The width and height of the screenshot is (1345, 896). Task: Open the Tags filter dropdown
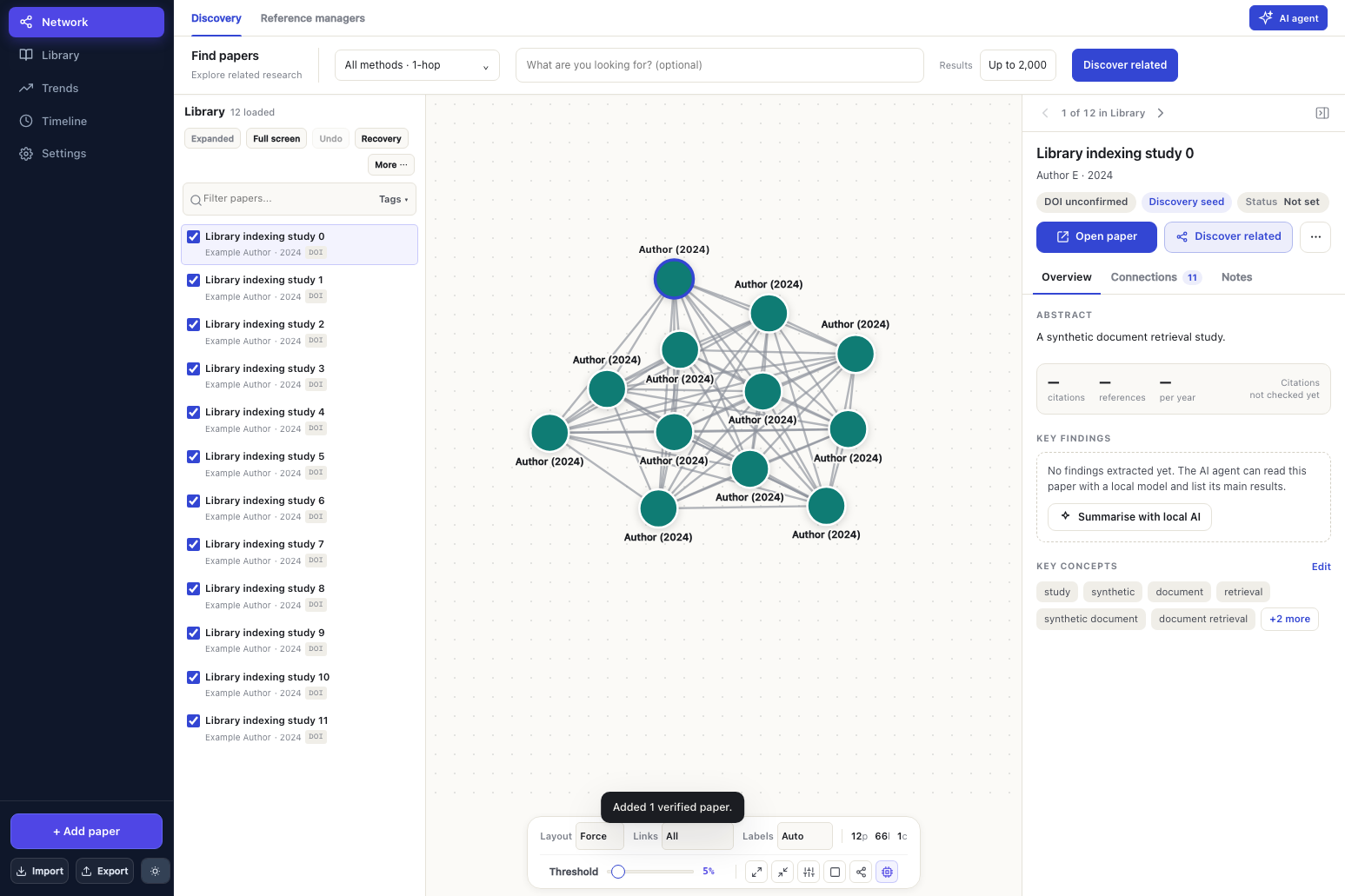tap(393, 199)
